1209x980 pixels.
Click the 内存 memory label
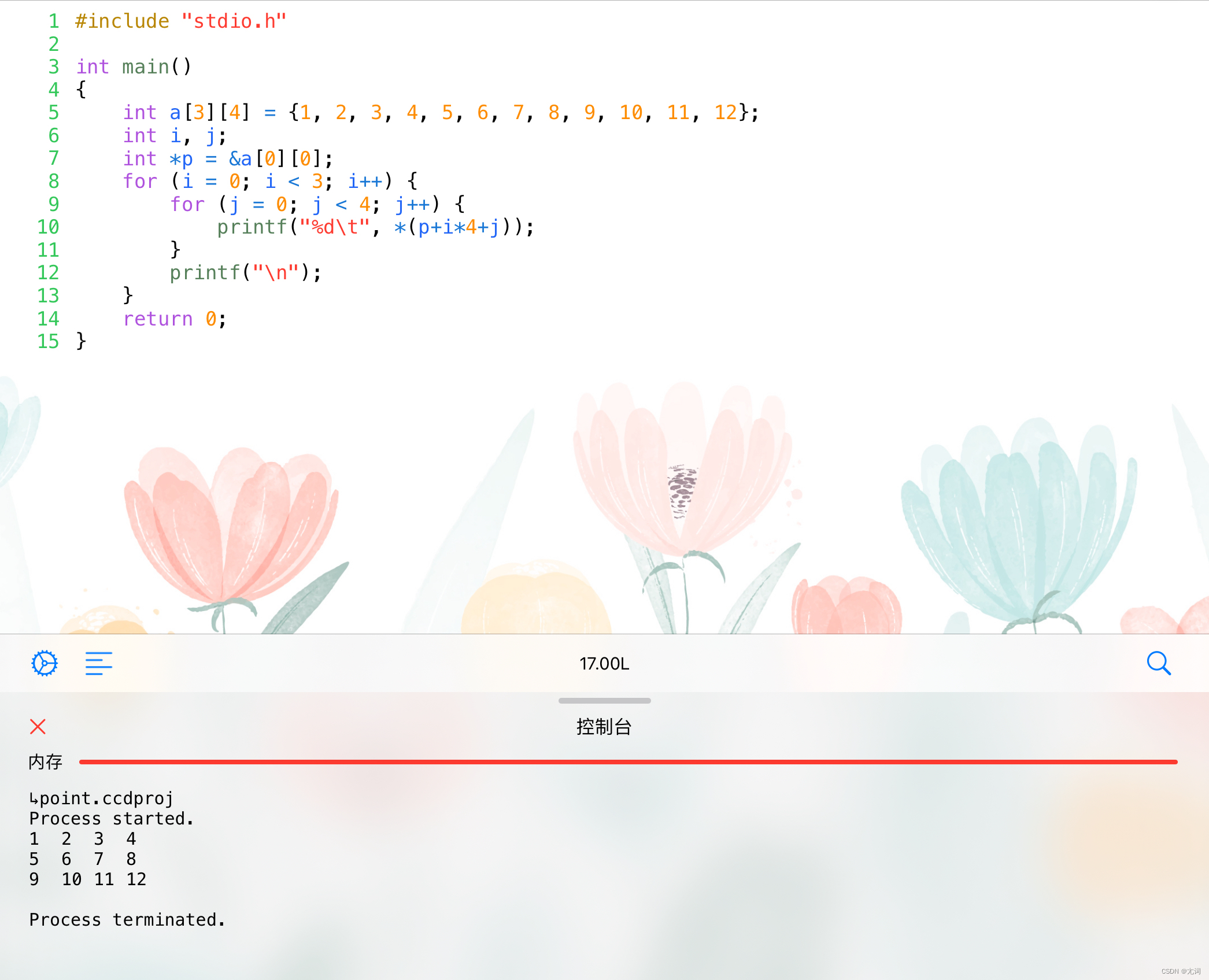tap(45, 762)
